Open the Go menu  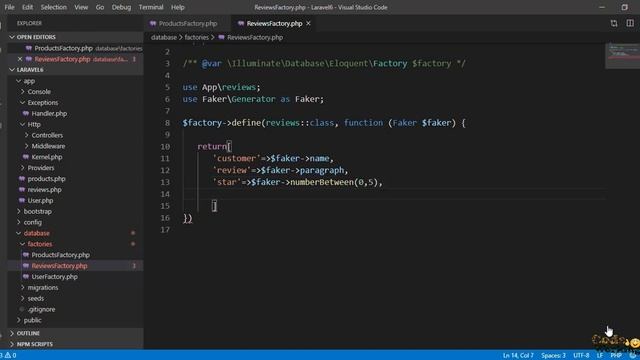coord(100,7)
